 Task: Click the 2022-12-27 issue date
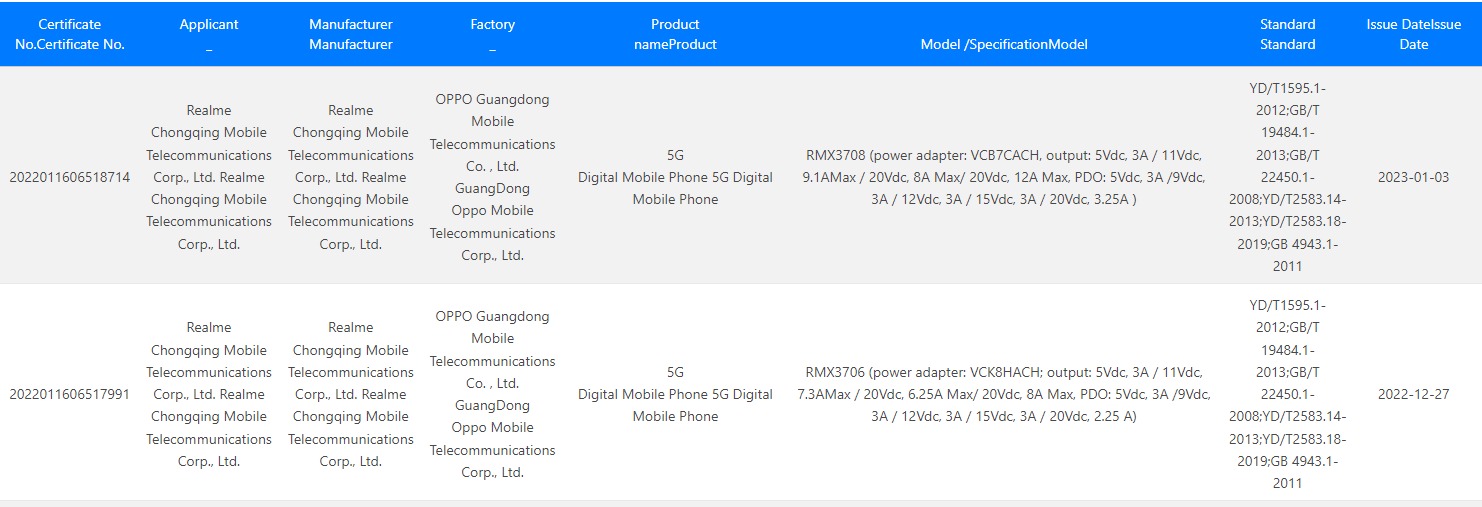1413,394
